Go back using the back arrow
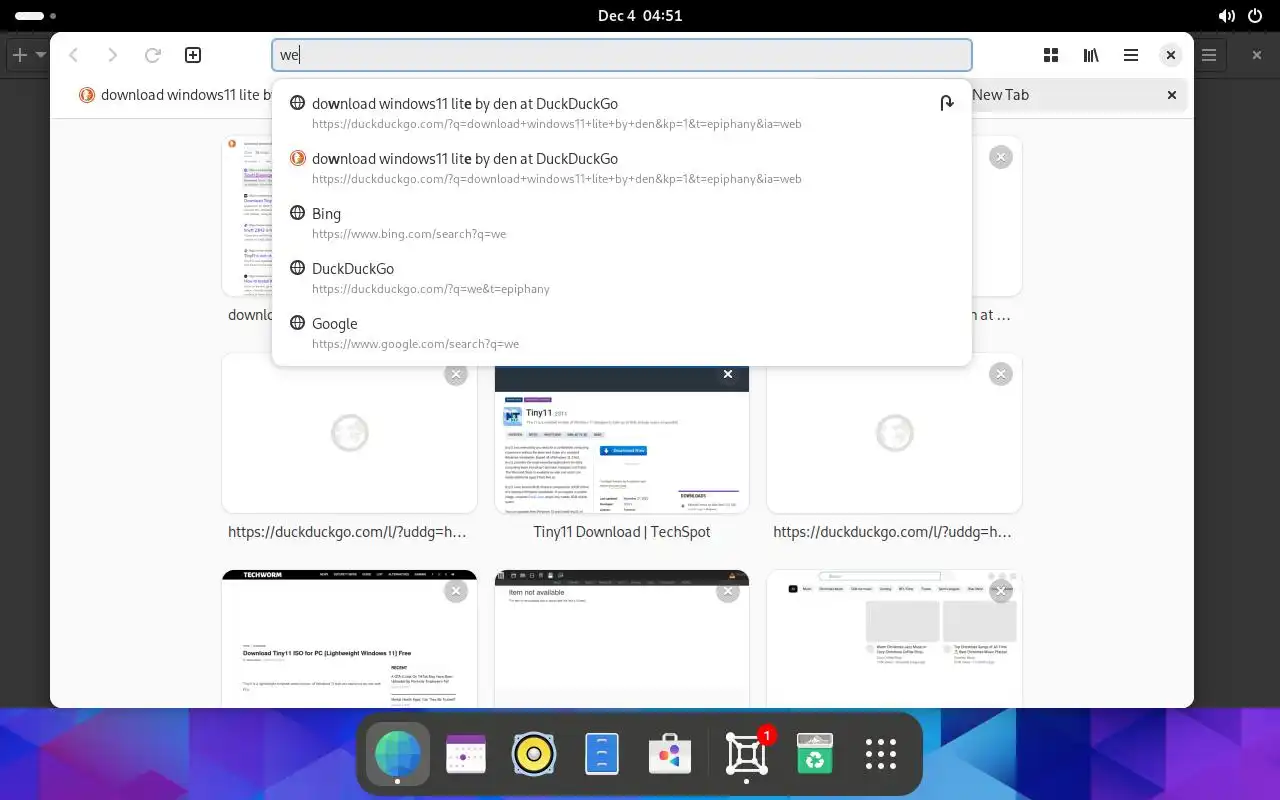Image resolution: width=1280 pixels, height=800 pixels. coord(74,55)
